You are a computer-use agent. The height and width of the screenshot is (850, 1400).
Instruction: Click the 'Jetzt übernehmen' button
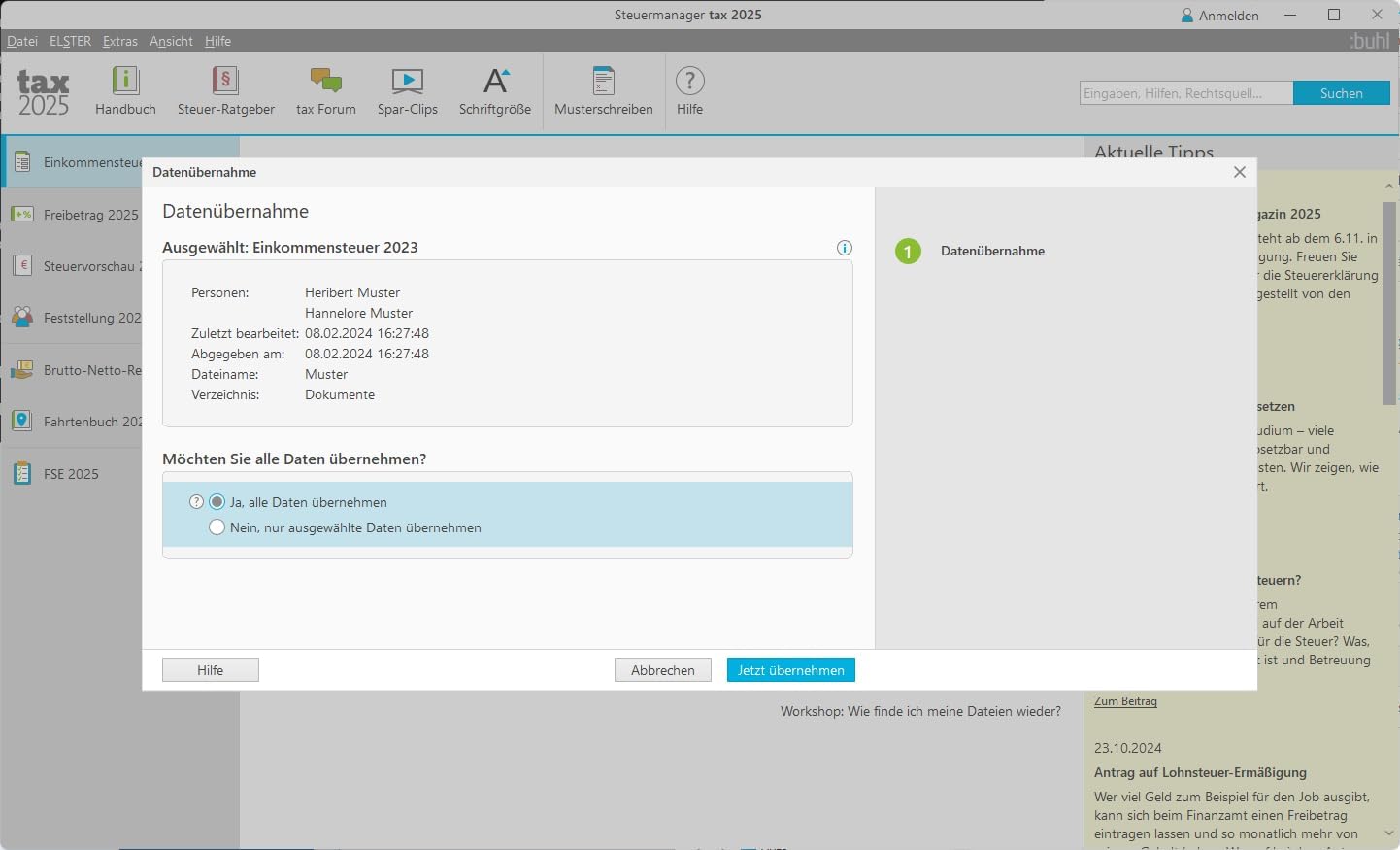coord(791,670)
